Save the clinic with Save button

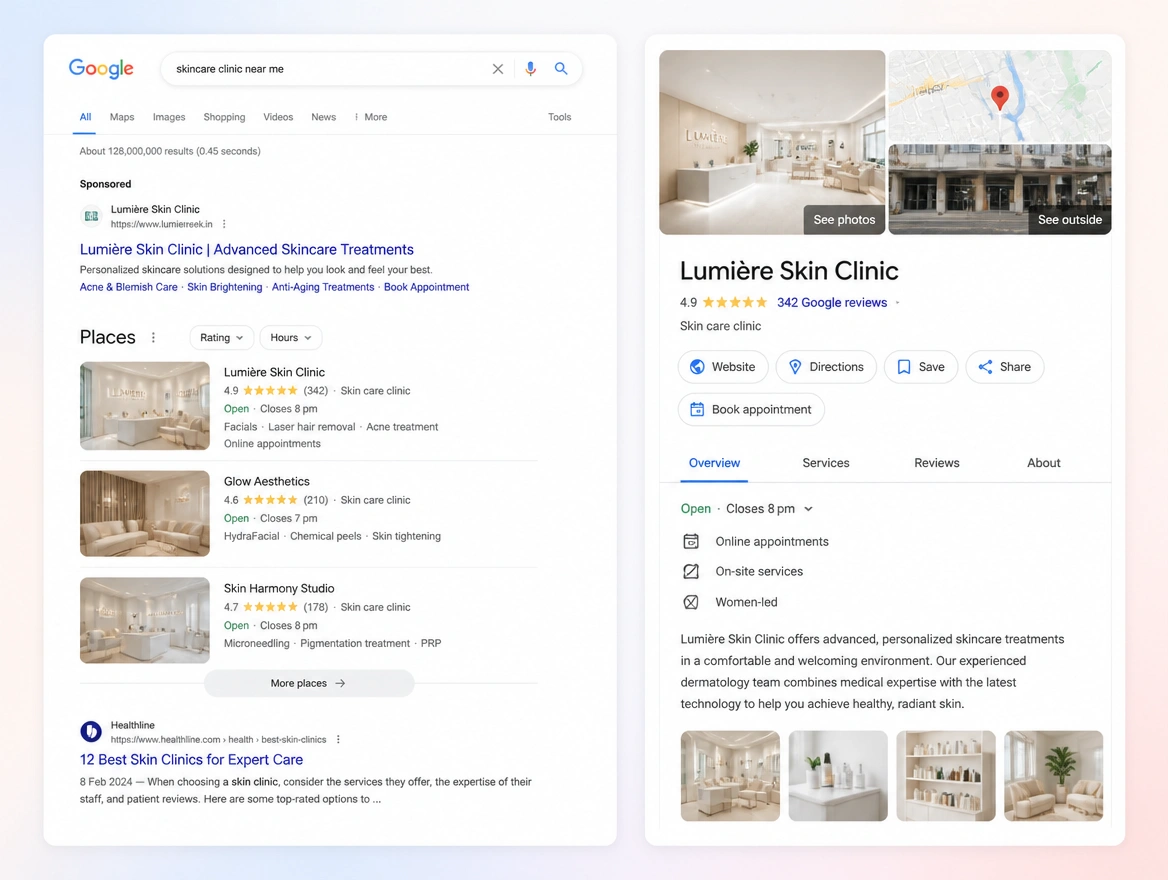coord(921,367)
